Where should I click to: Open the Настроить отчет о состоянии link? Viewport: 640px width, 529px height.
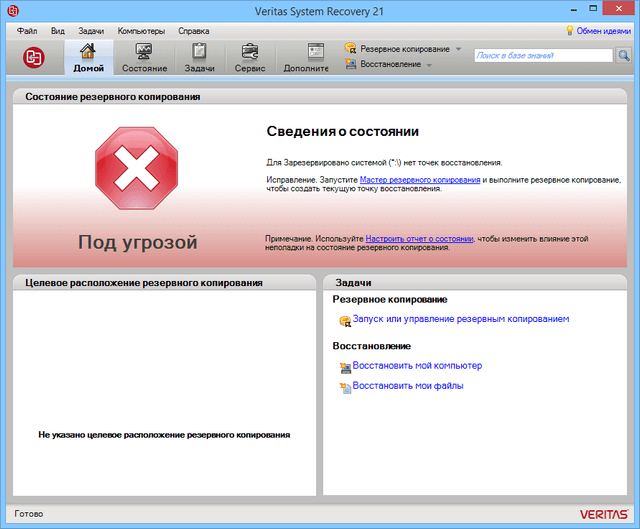tap(419, 239)
